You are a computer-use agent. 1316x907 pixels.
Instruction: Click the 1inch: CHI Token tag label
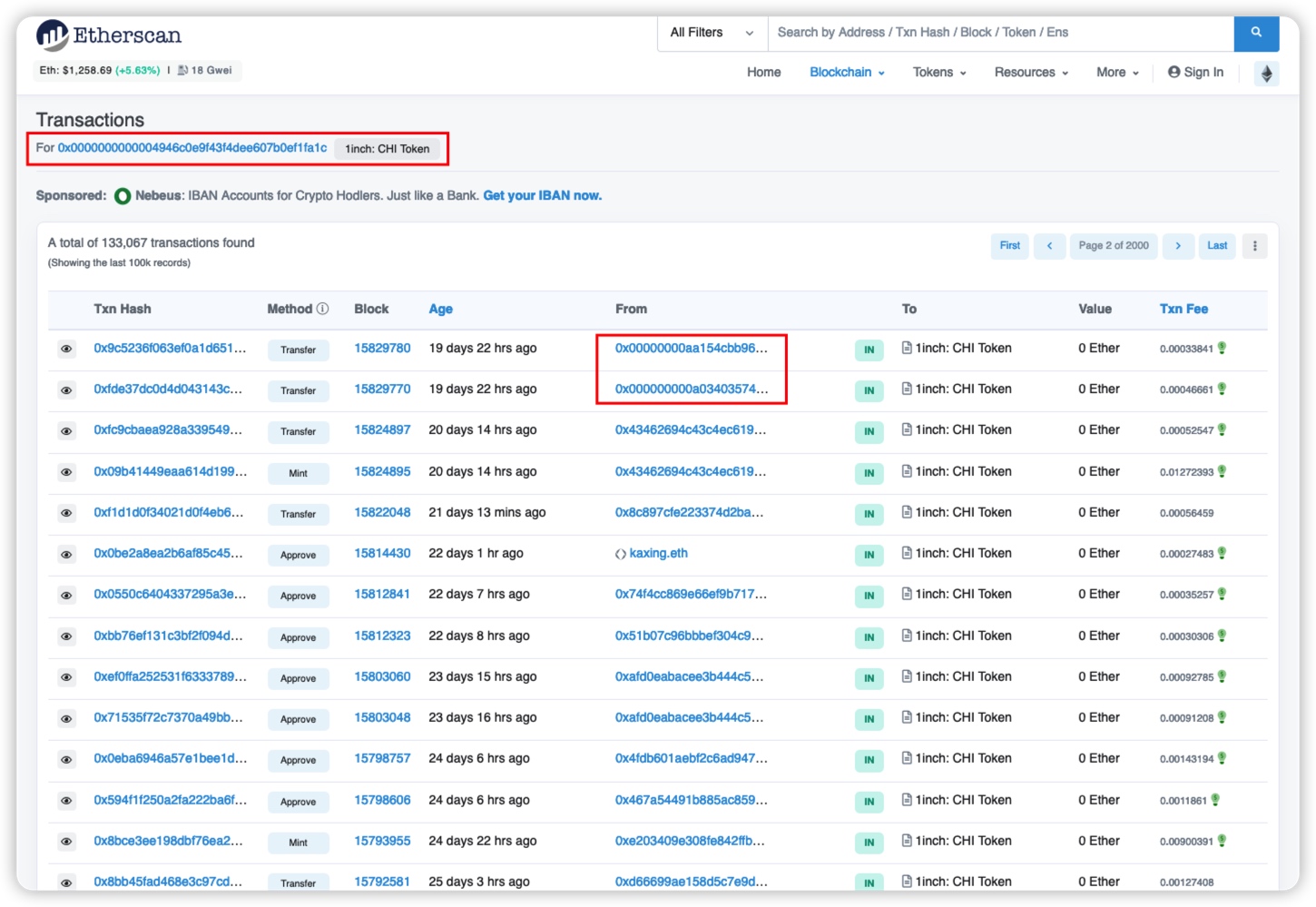[388, 149]
